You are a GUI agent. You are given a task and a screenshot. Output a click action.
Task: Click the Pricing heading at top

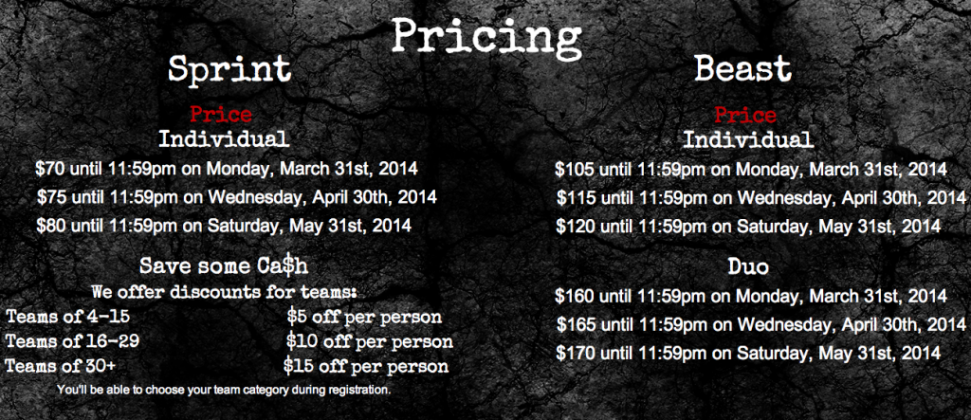pos(487,37)
